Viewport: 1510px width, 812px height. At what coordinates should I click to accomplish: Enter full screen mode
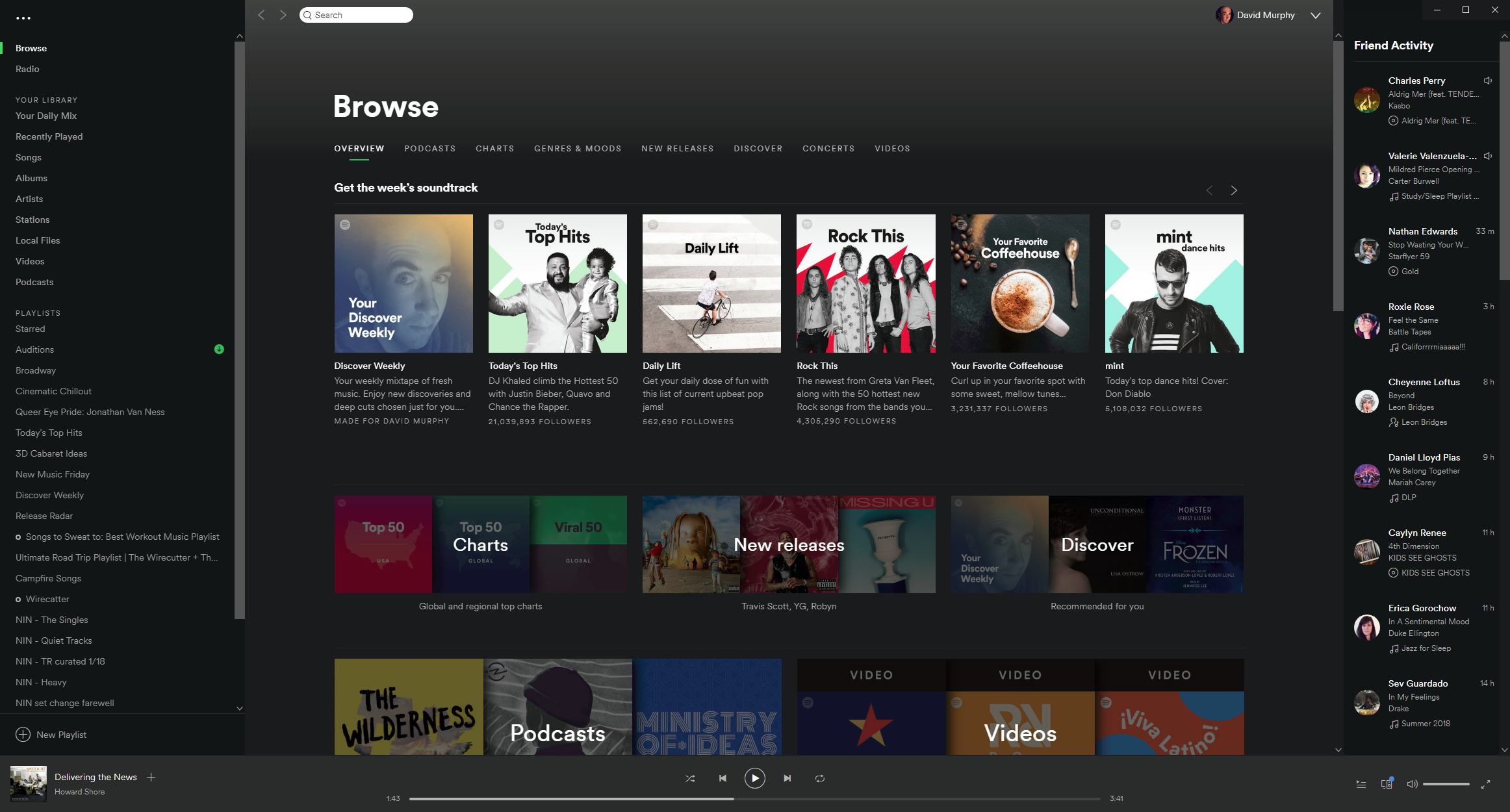pyautogui.click(x=1485, y=784)
